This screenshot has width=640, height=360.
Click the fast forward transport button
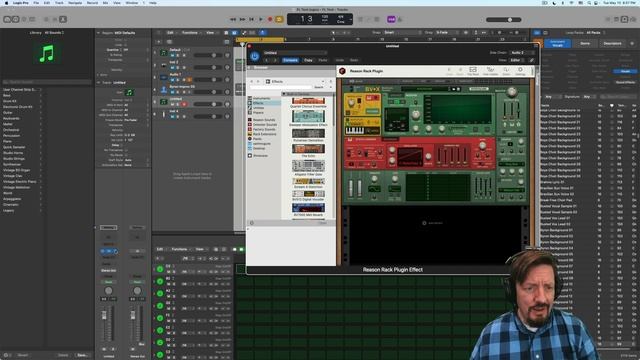[242, 19]
